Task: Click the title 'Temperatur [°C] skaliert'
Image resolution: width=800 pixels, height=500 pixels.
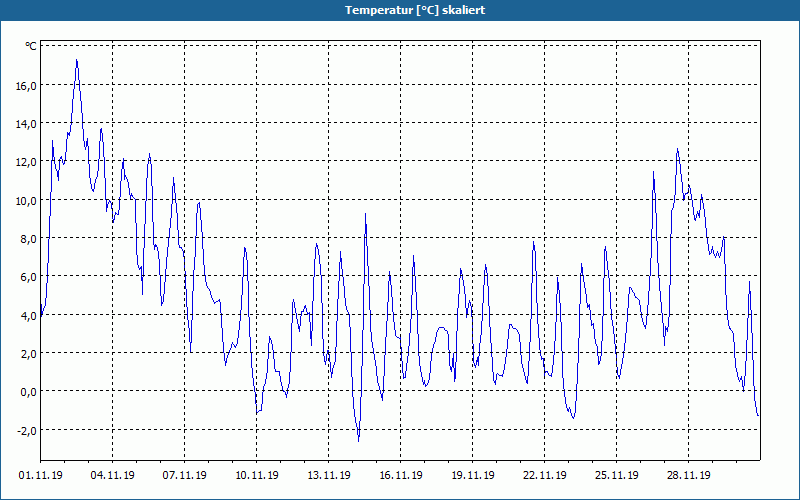Action: pos(415,10)
